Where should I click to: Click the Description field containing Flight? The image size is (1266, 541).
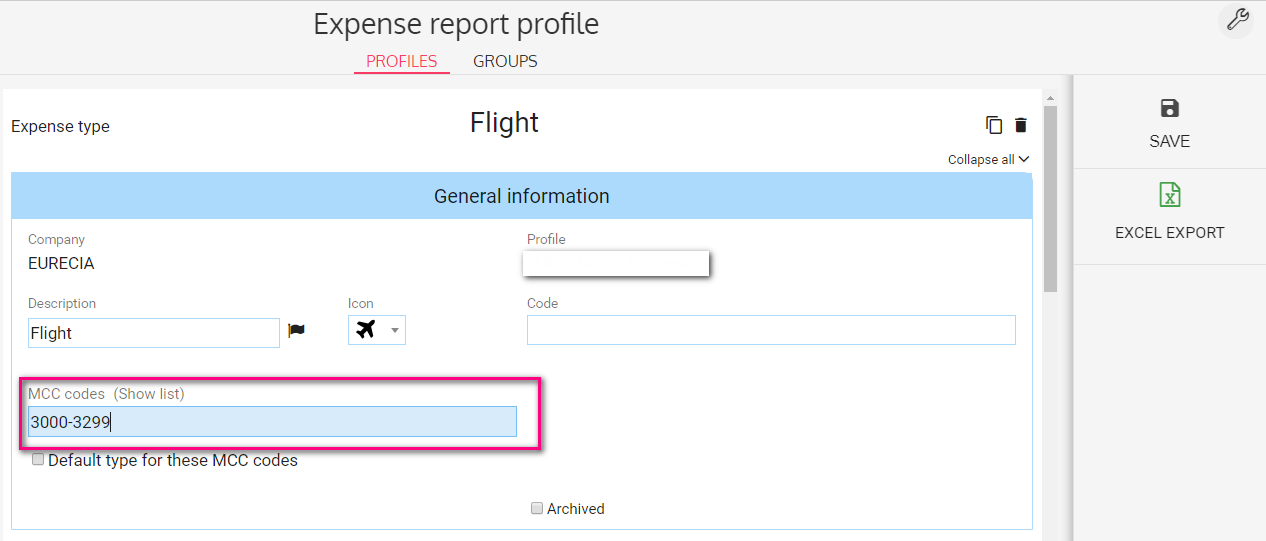pos(154,333)
